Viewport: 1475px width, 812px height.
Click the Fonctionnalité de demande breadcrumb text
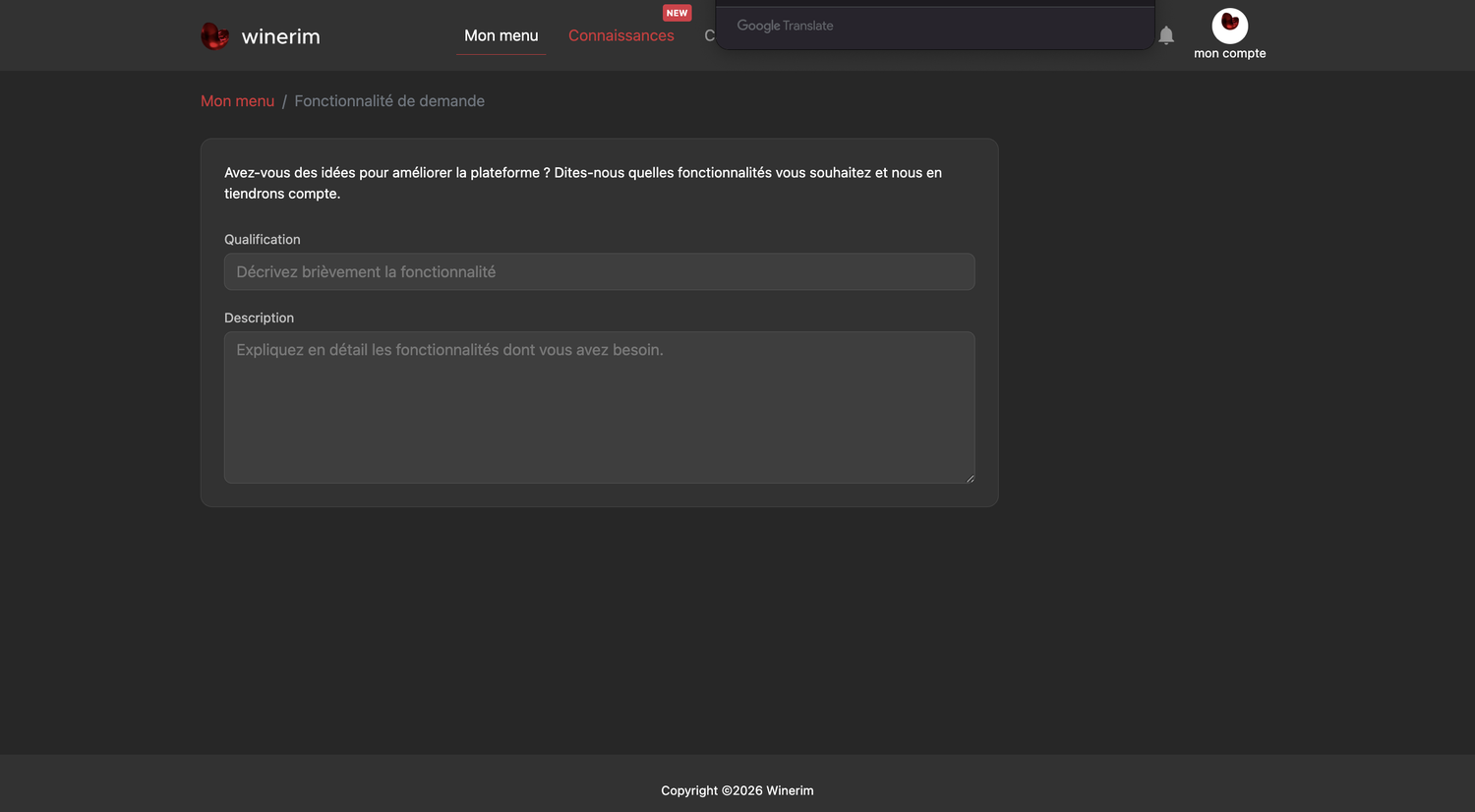coord(389,101)
